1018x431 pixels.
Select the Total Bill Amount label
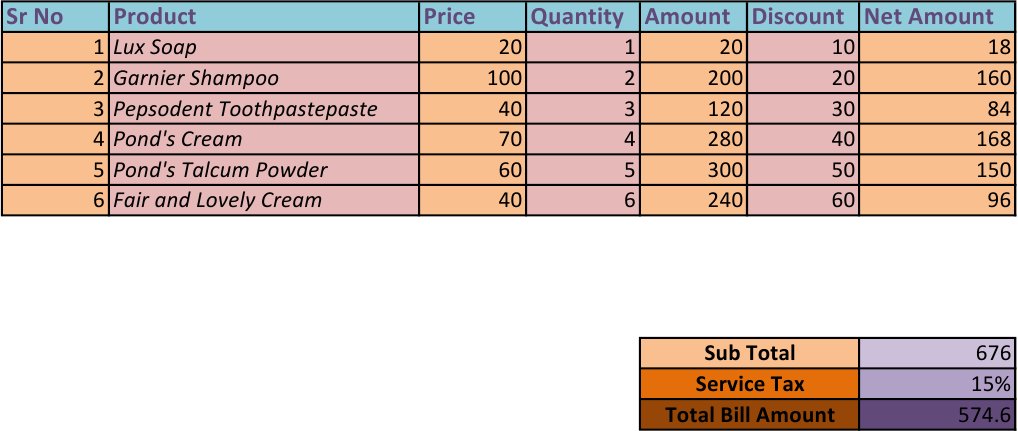tap(749, 415)
